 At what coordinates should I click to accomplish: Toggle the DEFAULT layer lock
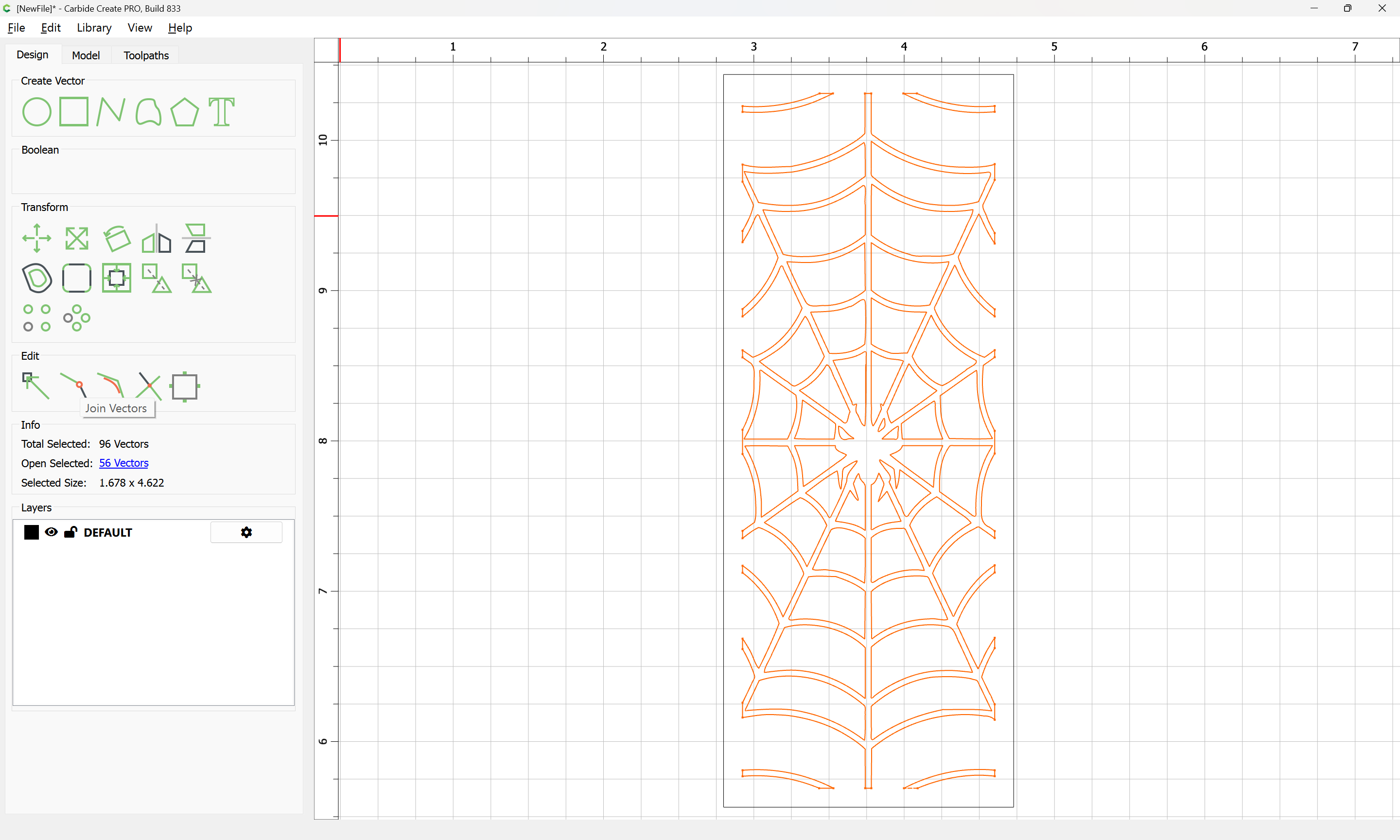[70, 532]
